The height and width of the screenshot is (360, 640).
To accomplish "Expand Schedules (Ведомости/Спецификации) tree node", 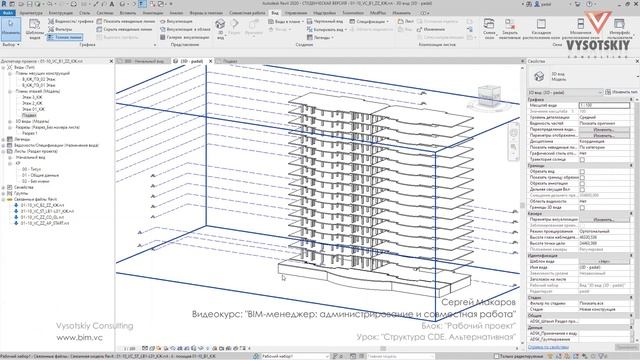I will (4, 145).
